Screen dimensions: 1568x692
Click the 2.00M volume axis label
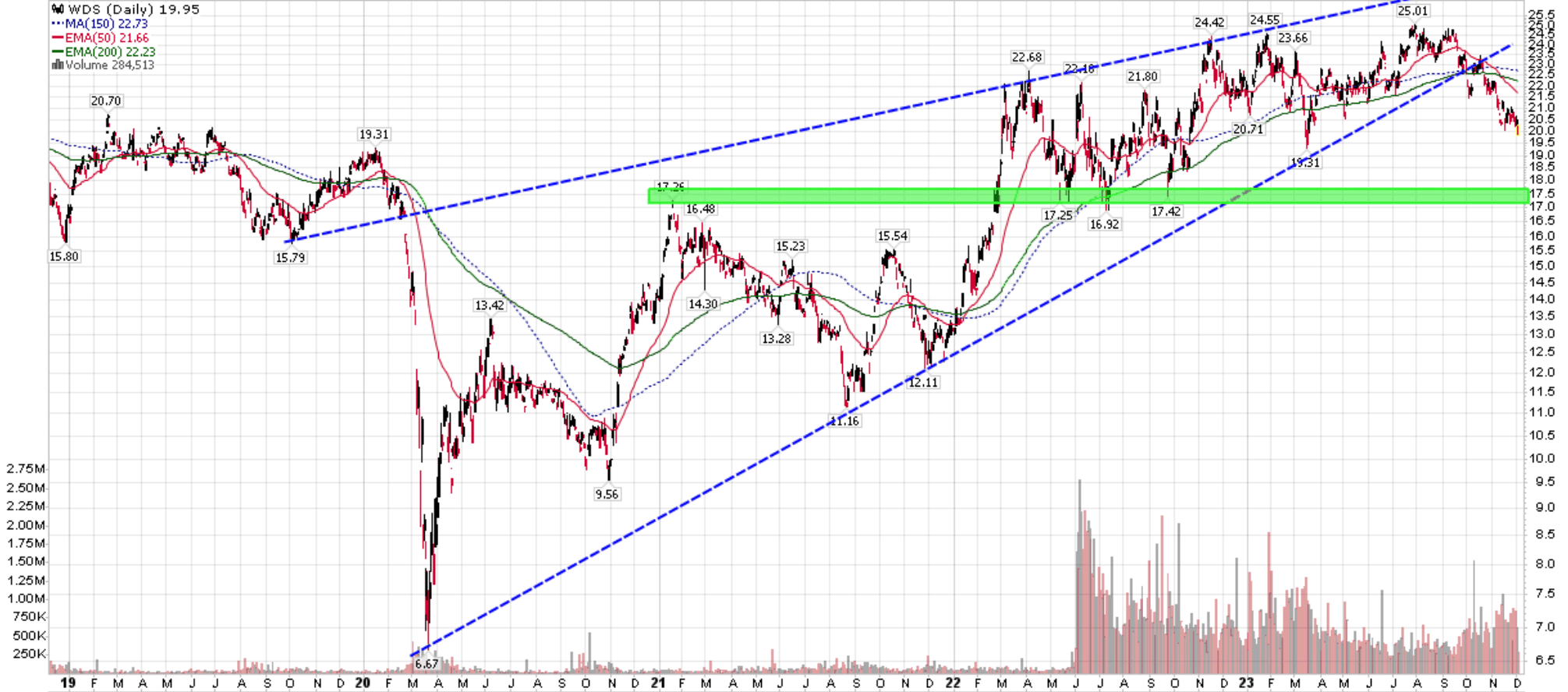pos(26,525)
